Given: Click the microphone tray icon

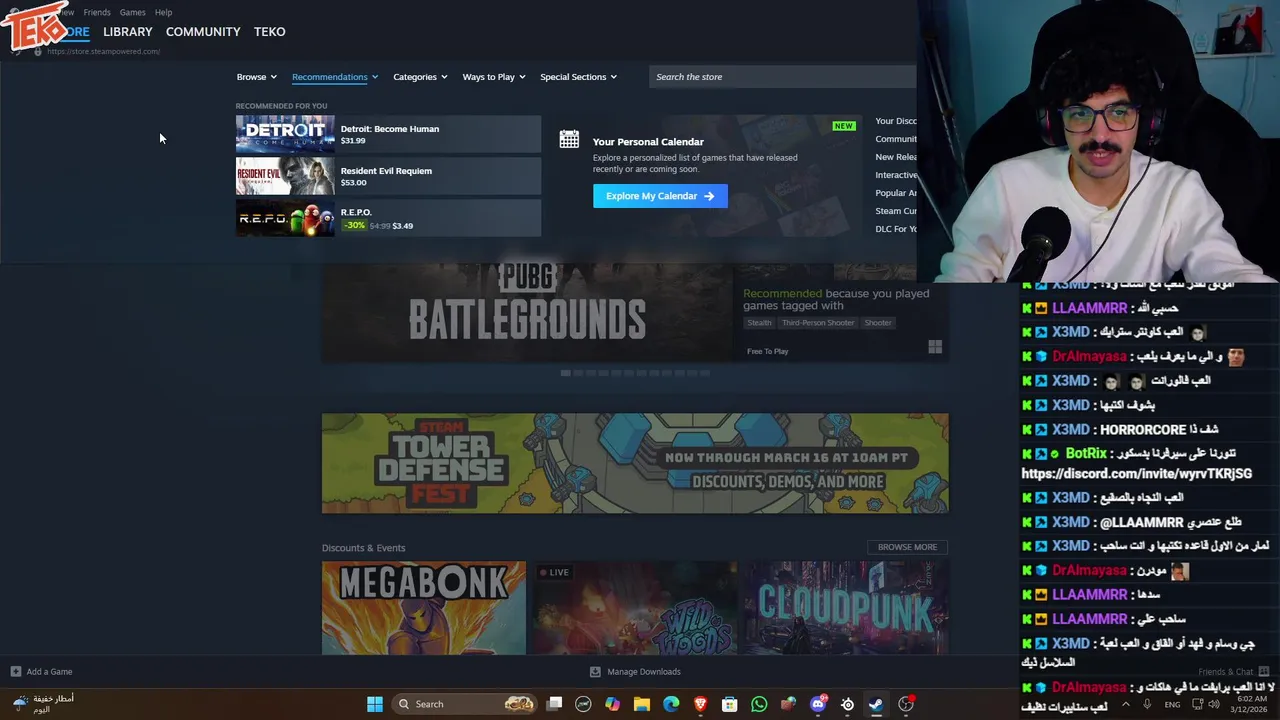Looking at the screenshot, I should (1147, 704).
